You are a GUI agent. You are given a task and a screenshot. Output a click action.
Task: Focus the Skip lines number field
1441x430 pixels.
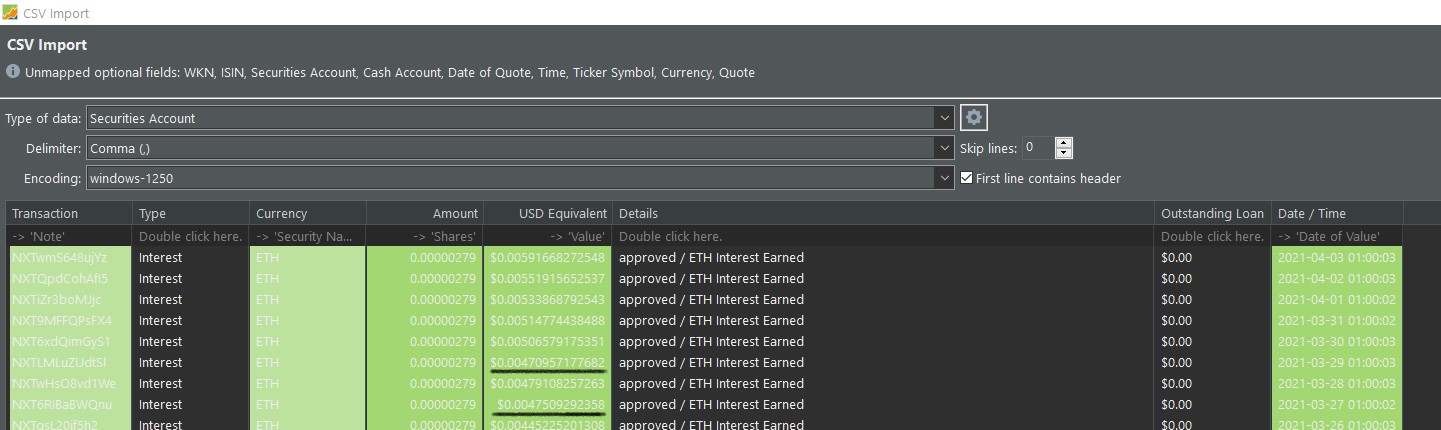[x=1038, y=148]
